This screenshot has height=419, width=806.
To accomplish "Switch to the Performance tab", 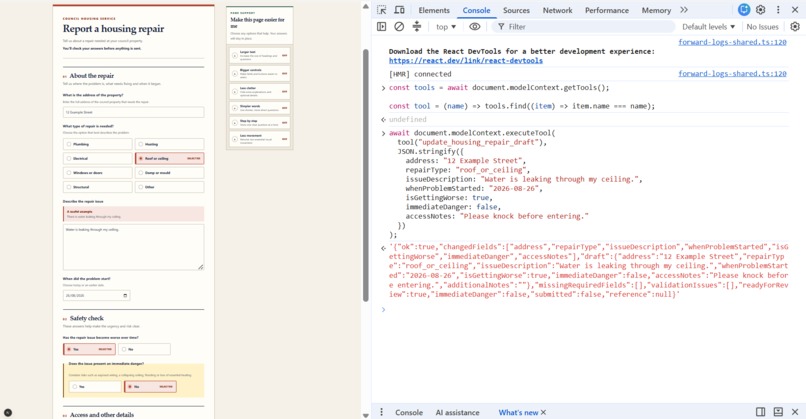I will (607, 10).
